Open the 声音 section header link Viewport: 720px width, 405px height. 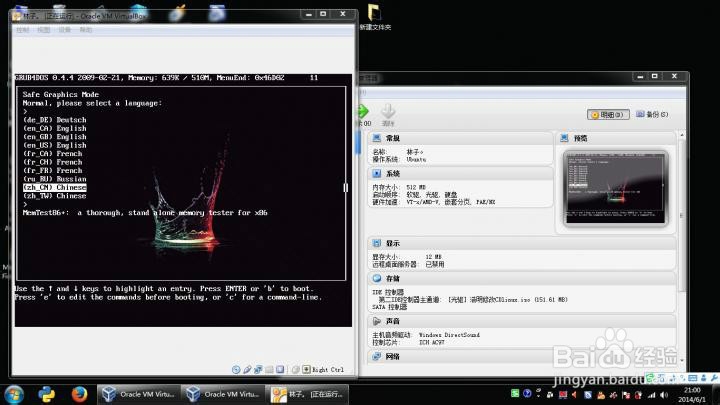393,321
